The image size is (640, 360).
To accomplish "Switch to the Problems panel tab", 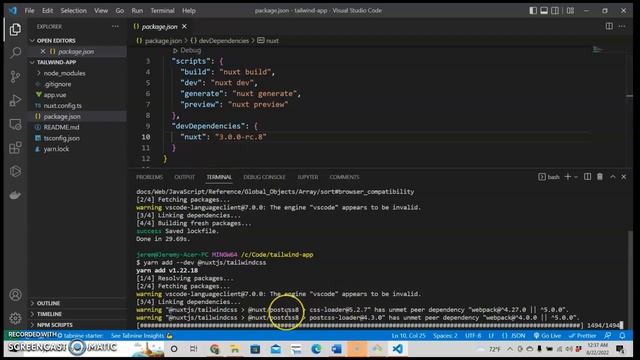I will [x=149, y=177].
